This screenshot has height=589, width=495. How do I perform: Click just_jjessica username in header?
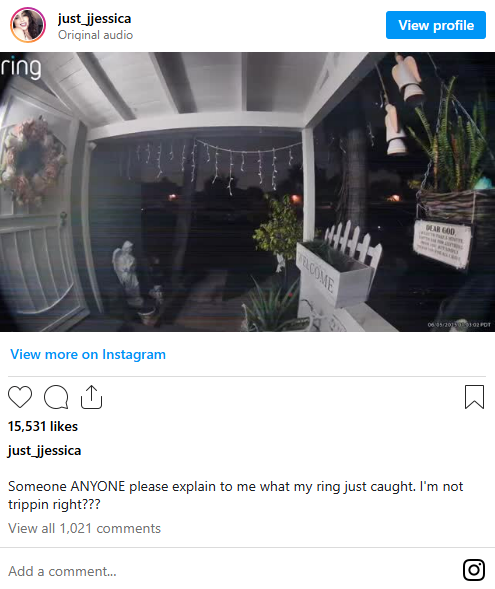coord(94,18)
